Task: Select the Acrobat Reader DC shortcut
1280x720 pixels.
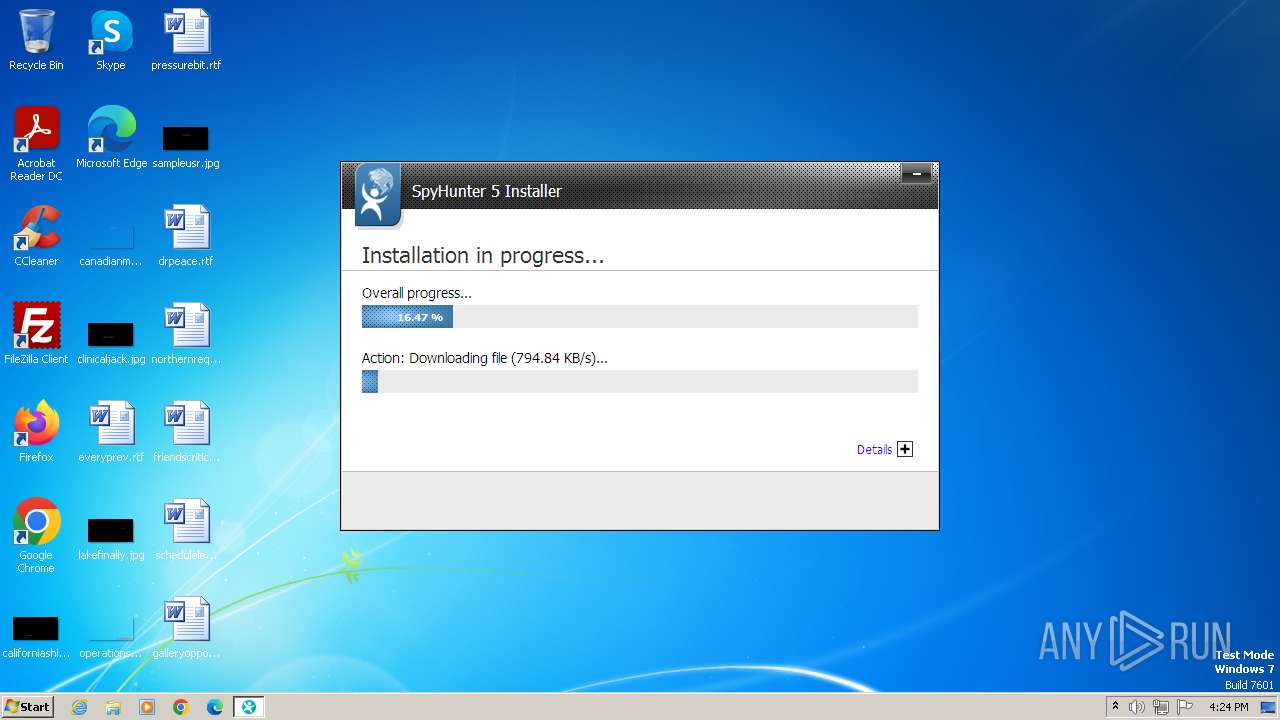Action: tap(36, 144)
